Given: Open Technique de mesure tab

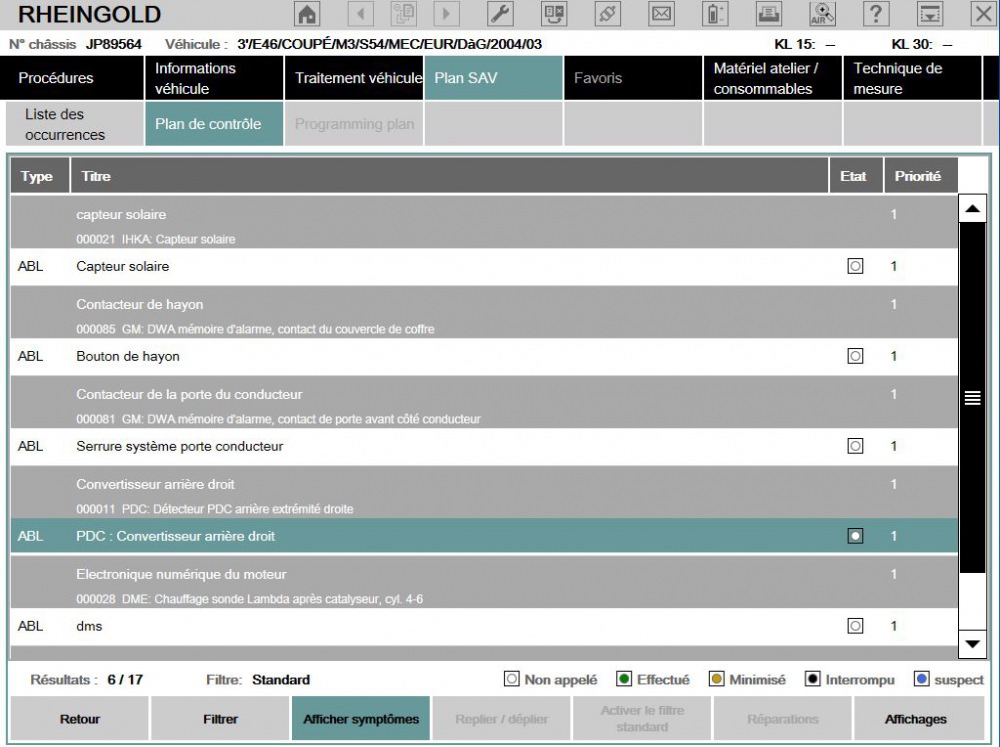Looking at the screenshot, I should 912,78.
